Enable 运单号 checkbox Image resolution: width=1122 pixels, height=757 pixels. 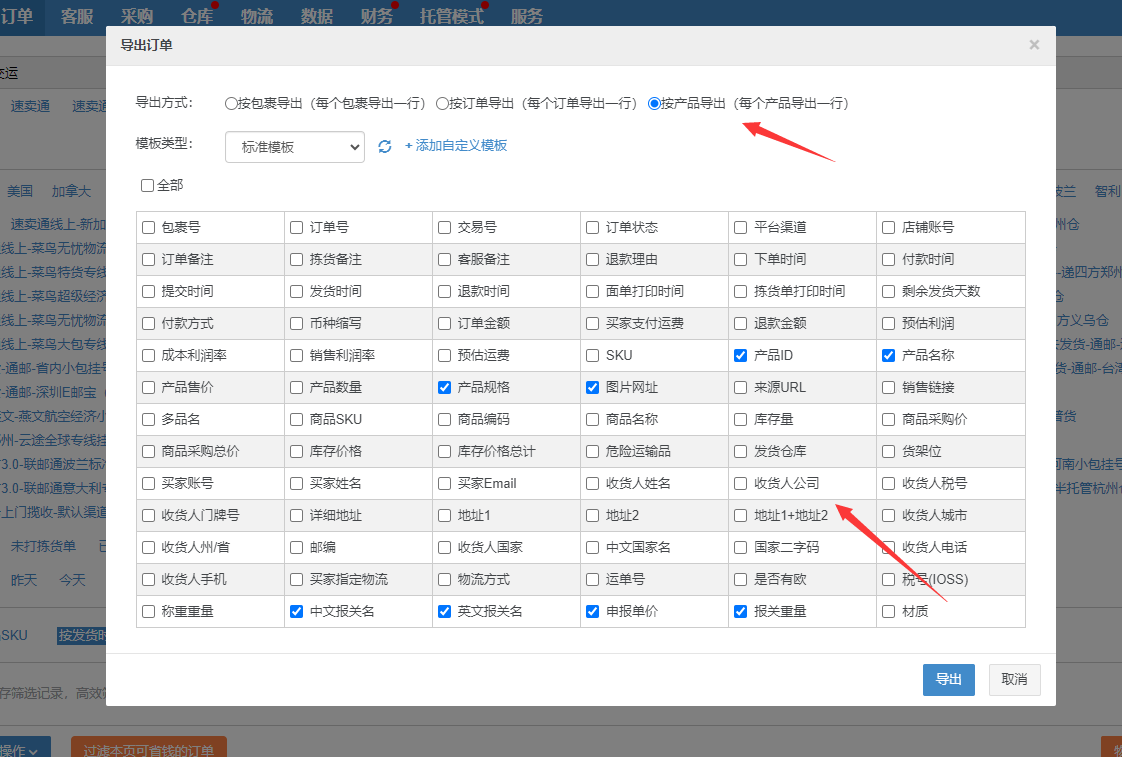[x=592, y=580]
